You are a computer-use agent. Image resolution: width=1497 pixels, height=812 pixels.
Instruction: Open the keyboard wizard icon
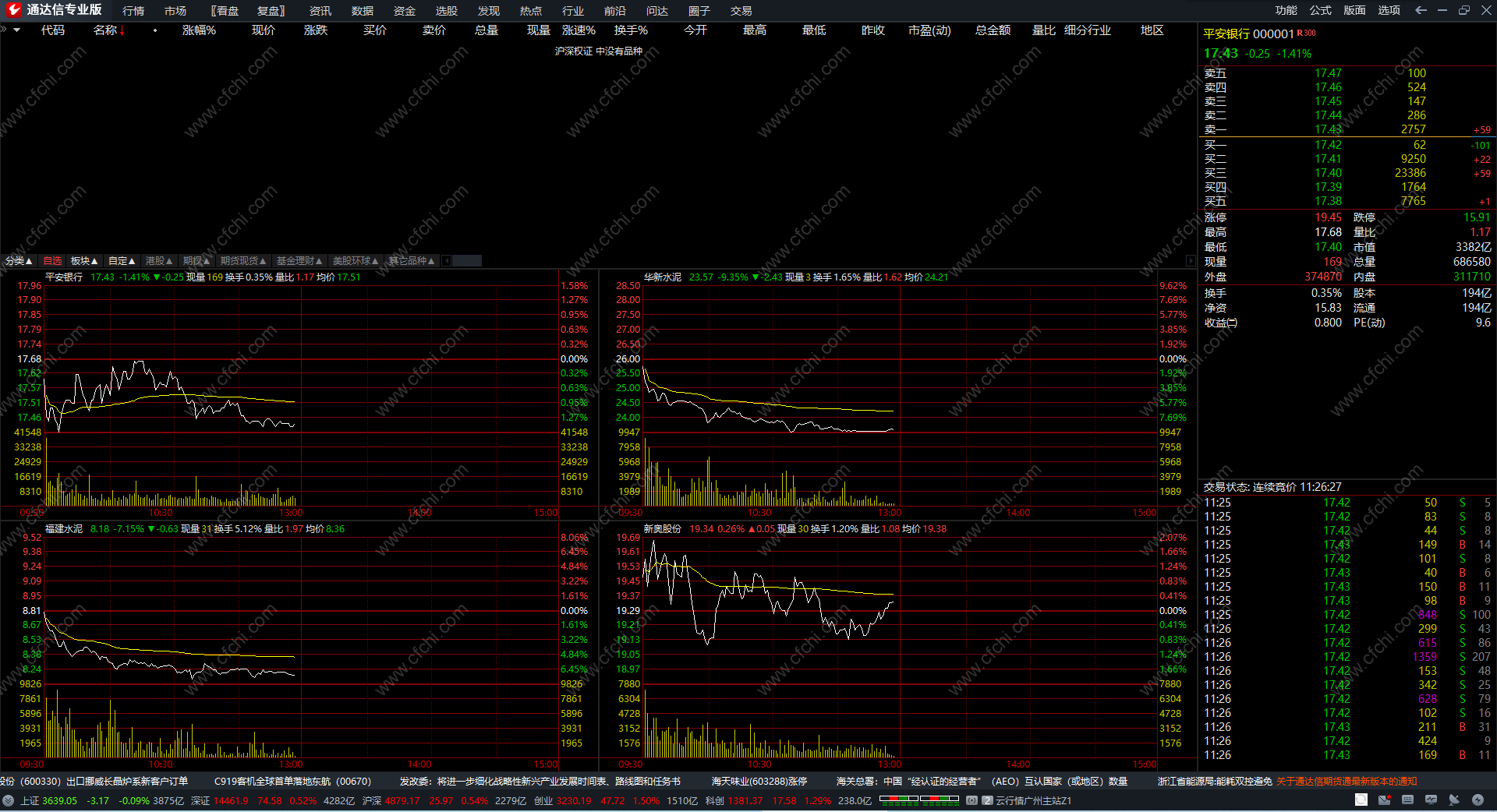(1407, 800)
